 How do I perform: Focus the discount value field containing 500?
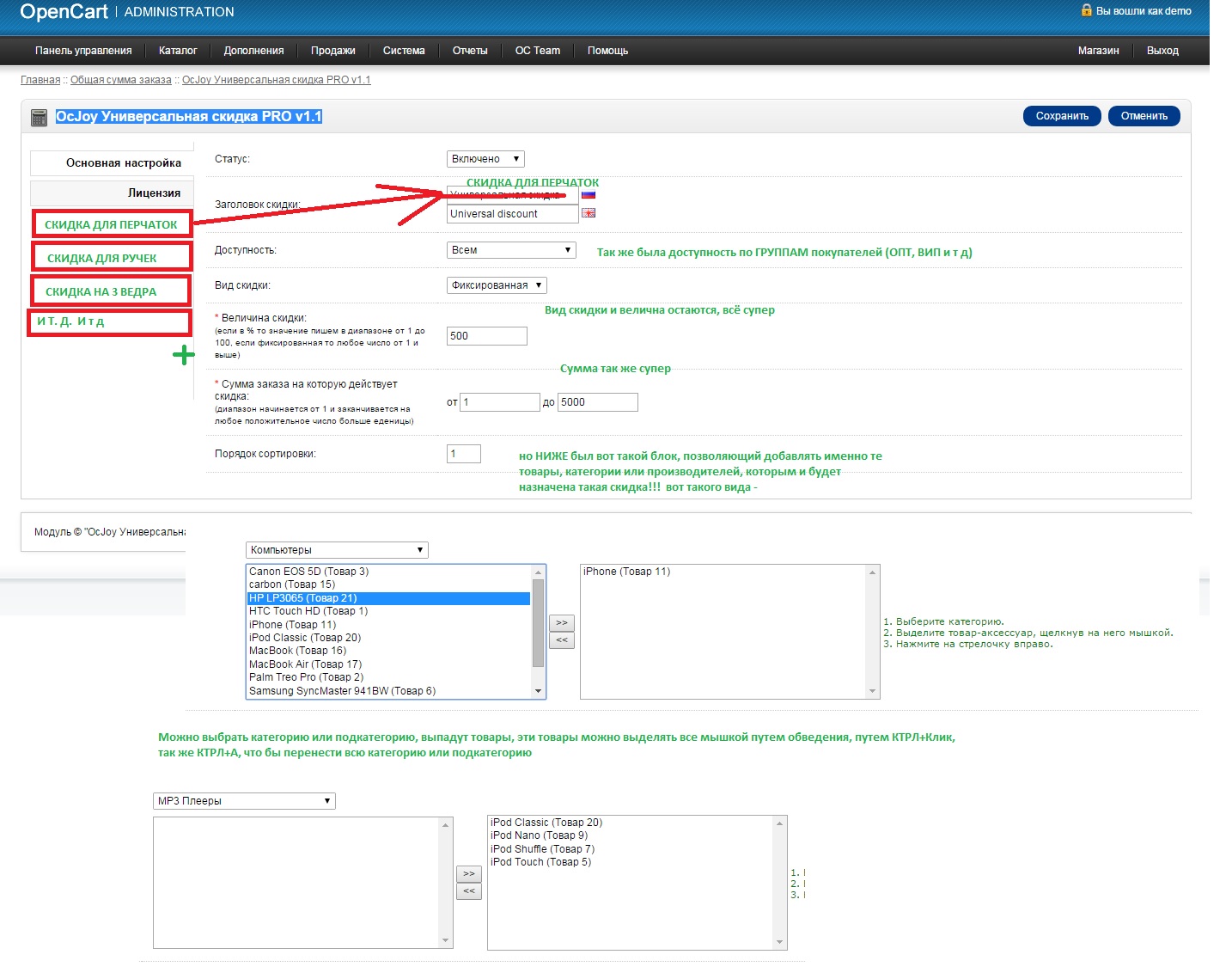[487, 336]
